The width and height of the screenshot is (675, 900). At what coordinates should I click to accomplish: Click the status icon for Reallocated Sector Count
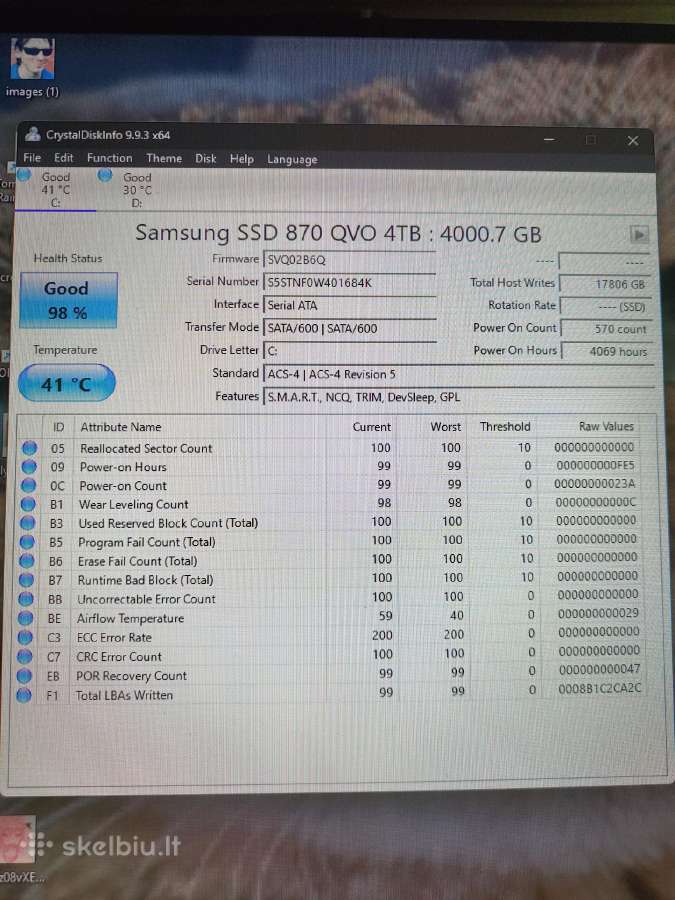coord(30,448)
